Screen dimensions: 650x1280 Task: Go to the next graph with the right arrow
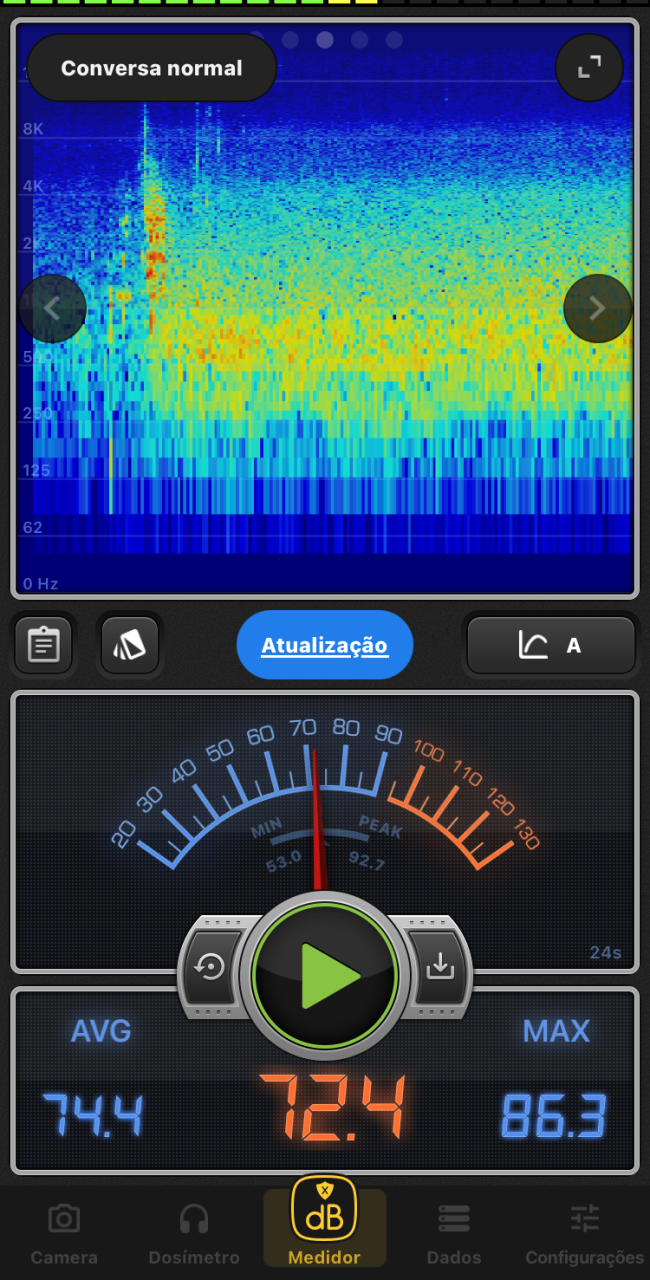coord(597,308)
